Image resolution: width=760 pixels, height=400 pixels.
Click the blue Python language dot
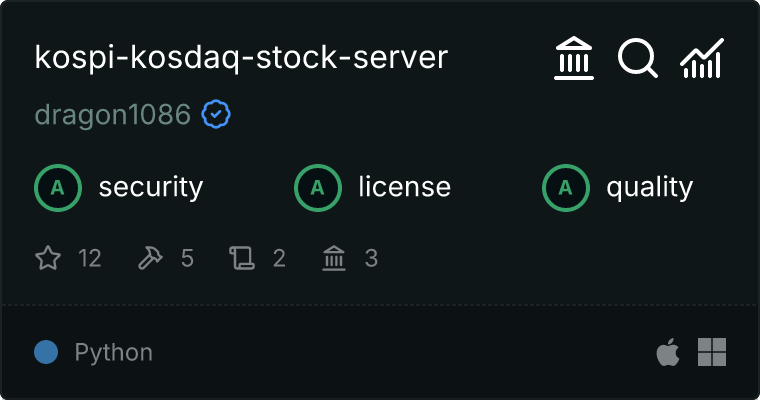pyautogui.click(x=46, y=352)
